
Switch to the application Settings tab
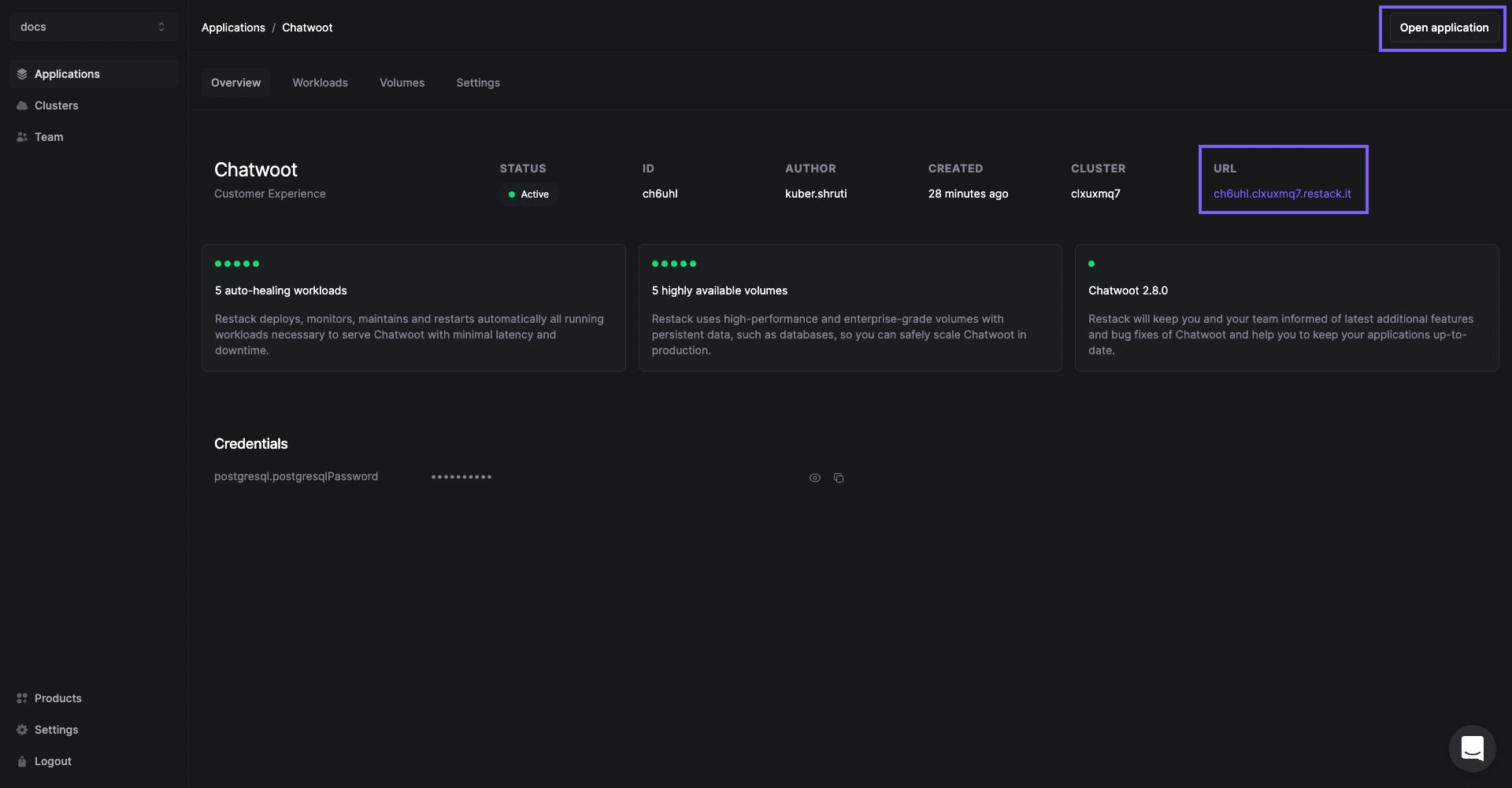pos(478,83)
